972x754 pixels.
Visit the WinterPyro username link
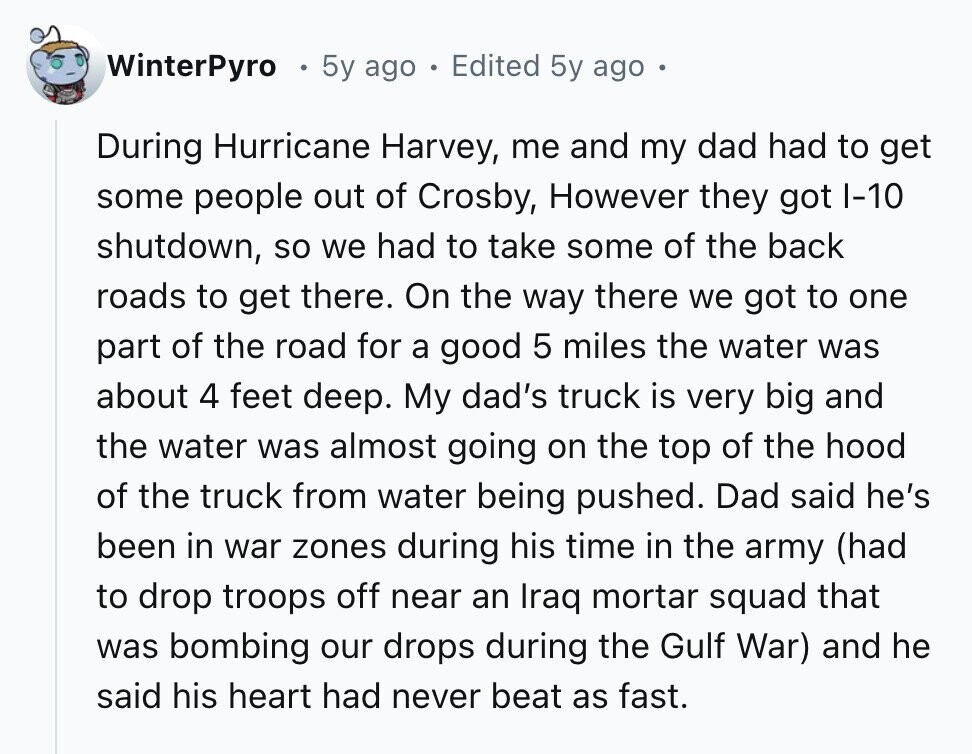[x=192, y=66]
